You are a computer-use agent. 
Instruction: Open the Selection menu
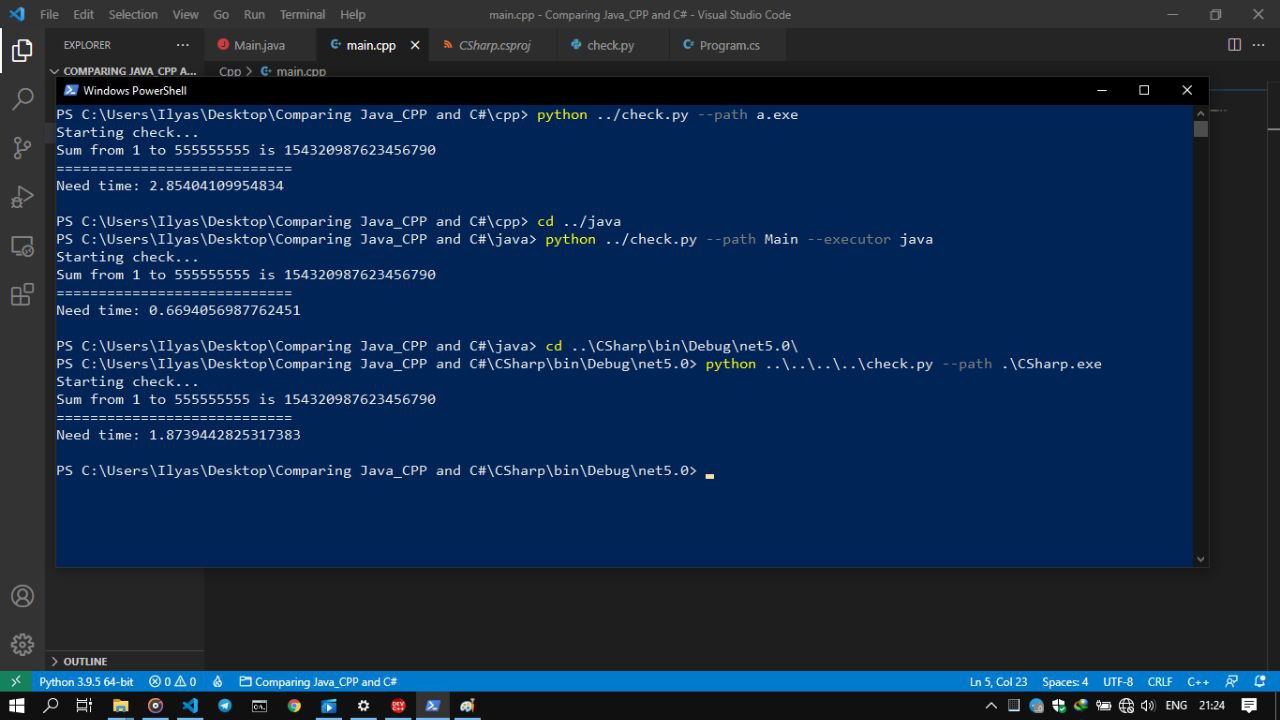tap(133, 14)
